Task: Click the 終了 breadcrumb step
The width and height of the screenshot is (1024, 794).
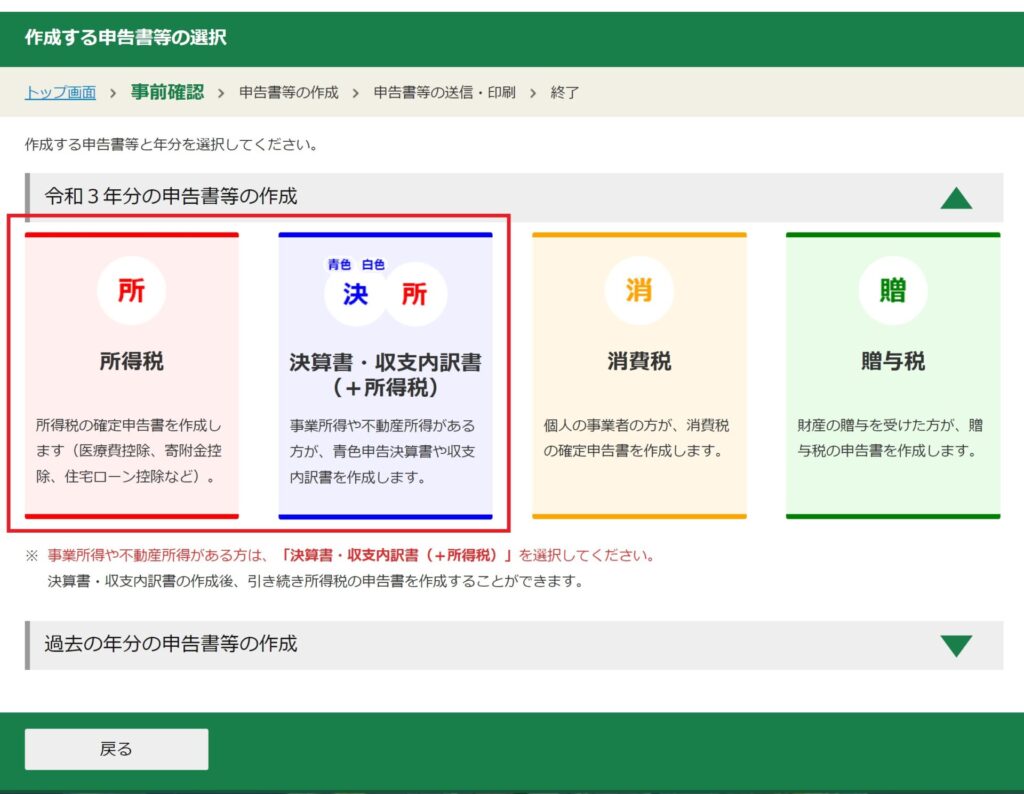Action: coord(564,93)
